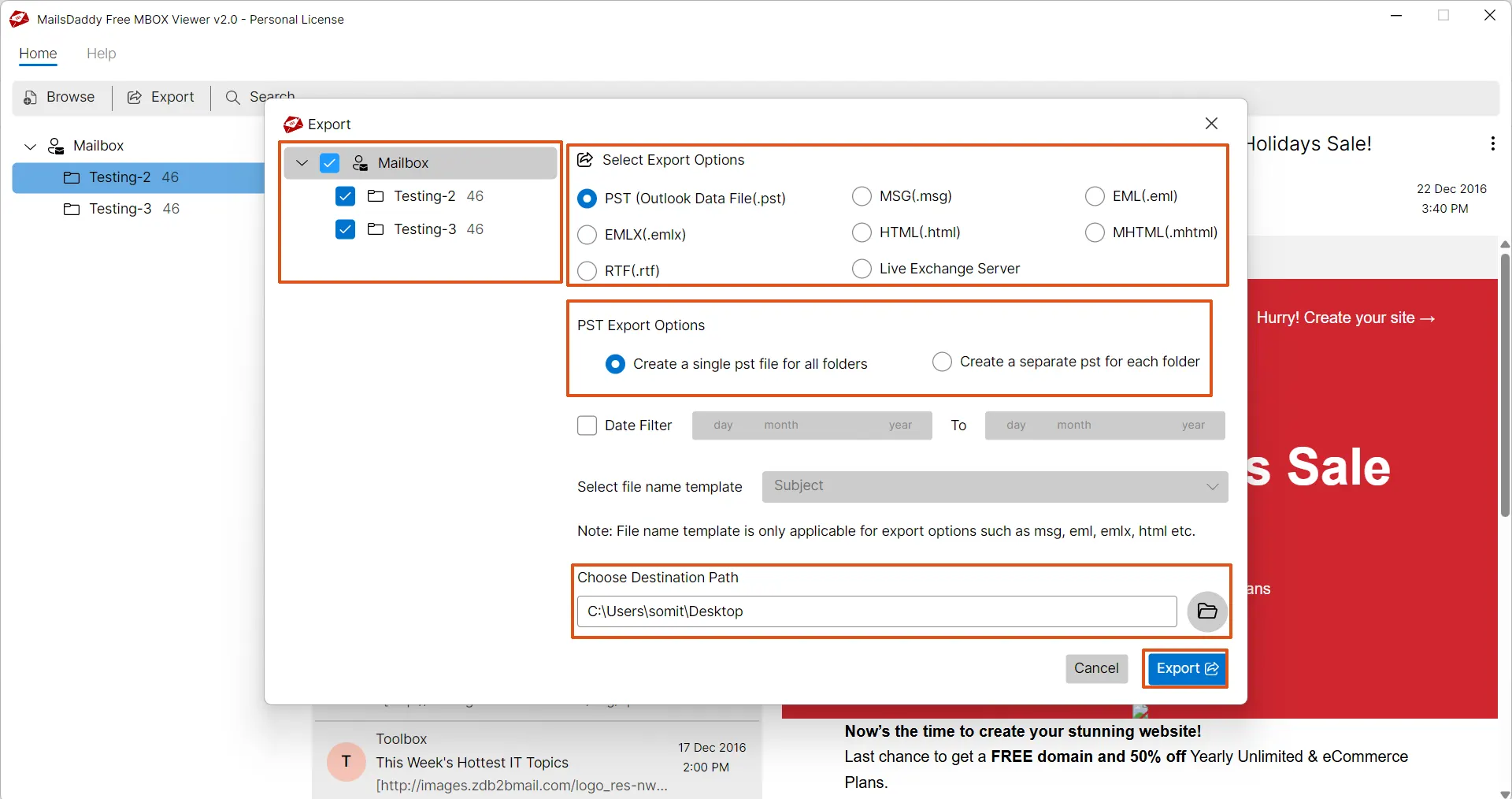
Task: Close the Export dialog with X
Action: tap(1211, 124)
